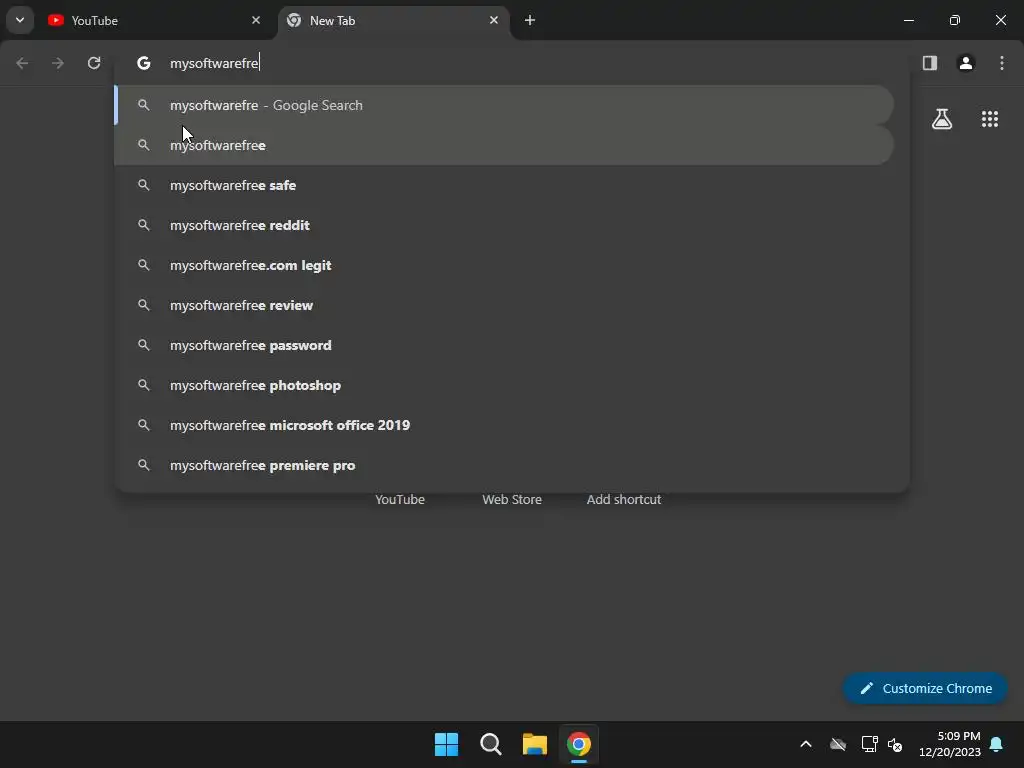Viewport: 1024px width, 768px height.
Task: Toggle the Chrome side panel
Action: (x=929, y=63)
